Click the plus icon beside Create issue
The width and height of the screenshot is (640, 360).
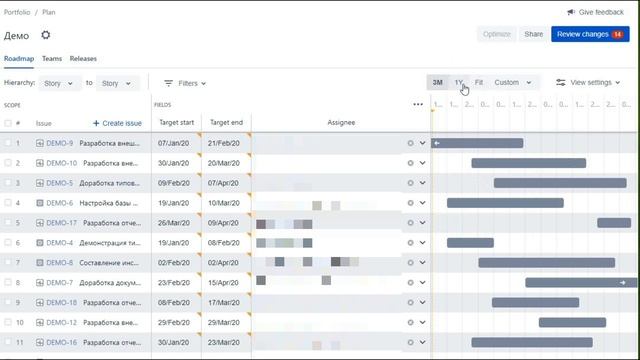(96, 123)
